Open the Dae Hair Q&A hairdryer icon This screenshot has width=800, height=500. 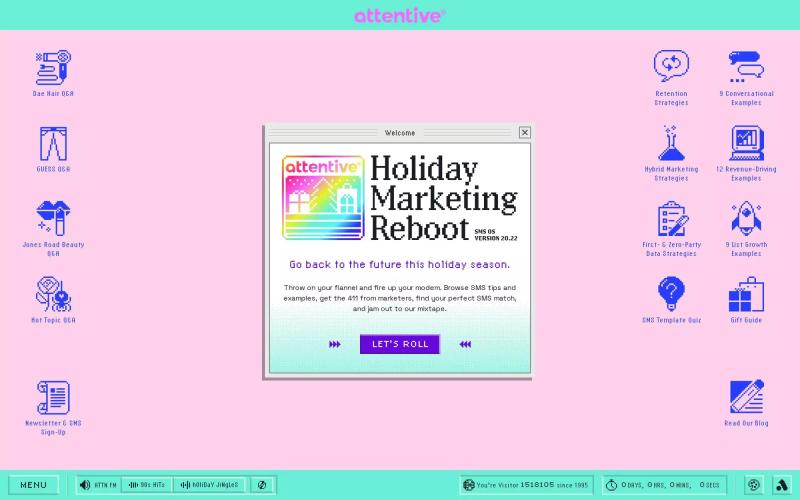point(53,68)
